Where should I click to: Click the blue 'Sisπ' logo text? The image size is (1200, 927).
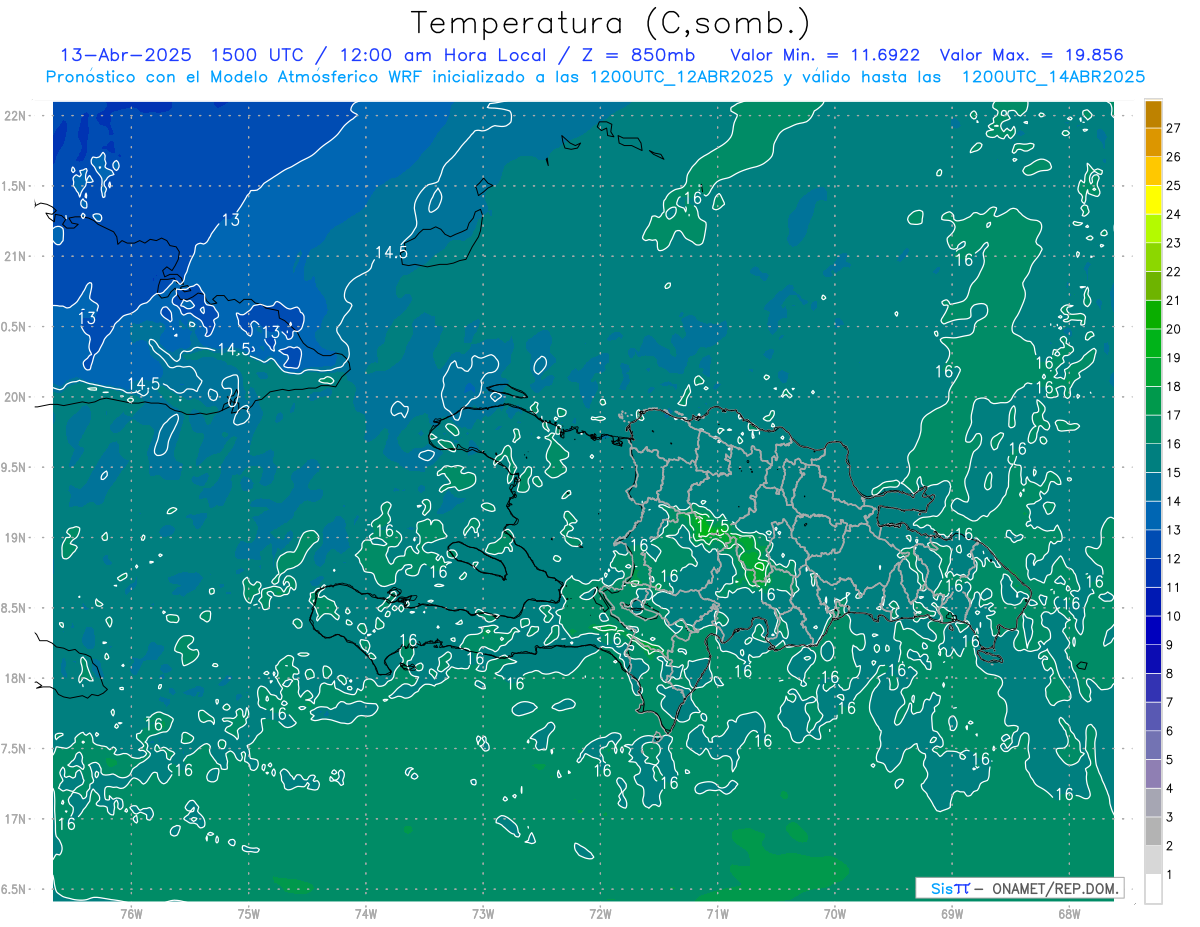point(949,888)
